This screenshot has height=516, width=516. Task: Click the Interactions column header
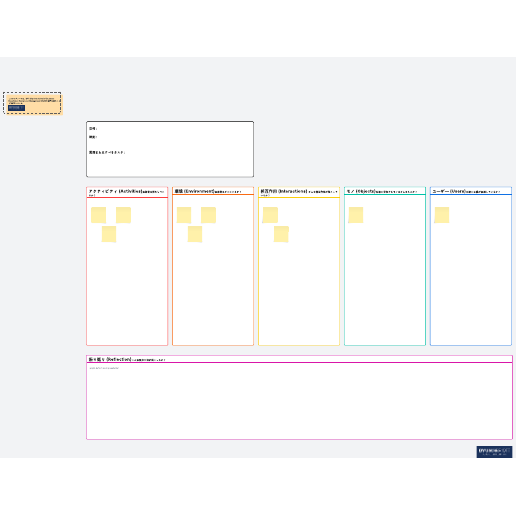click(299, 192)
